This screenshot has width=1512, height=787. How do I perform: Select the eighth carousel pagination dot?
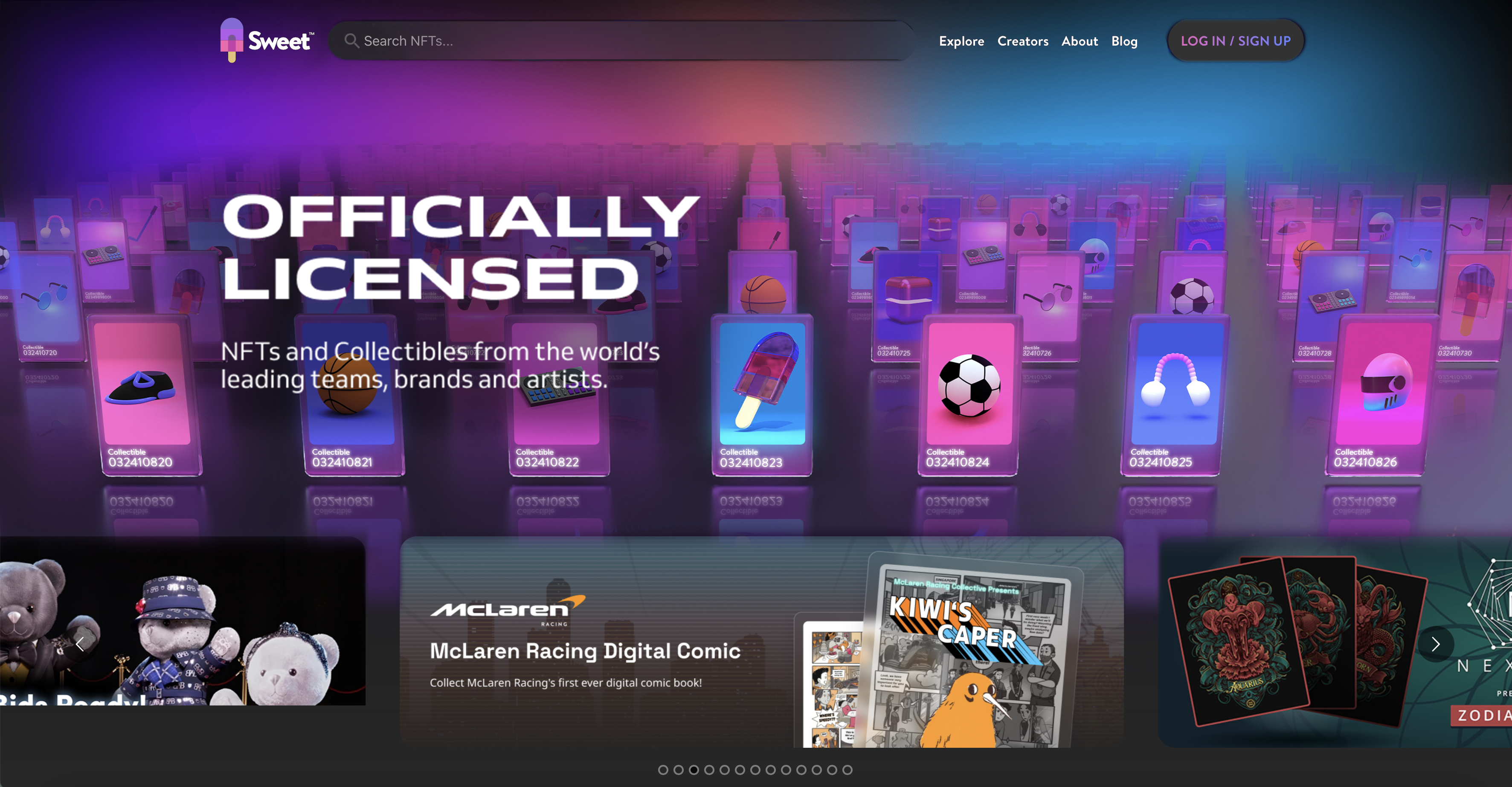771,770
